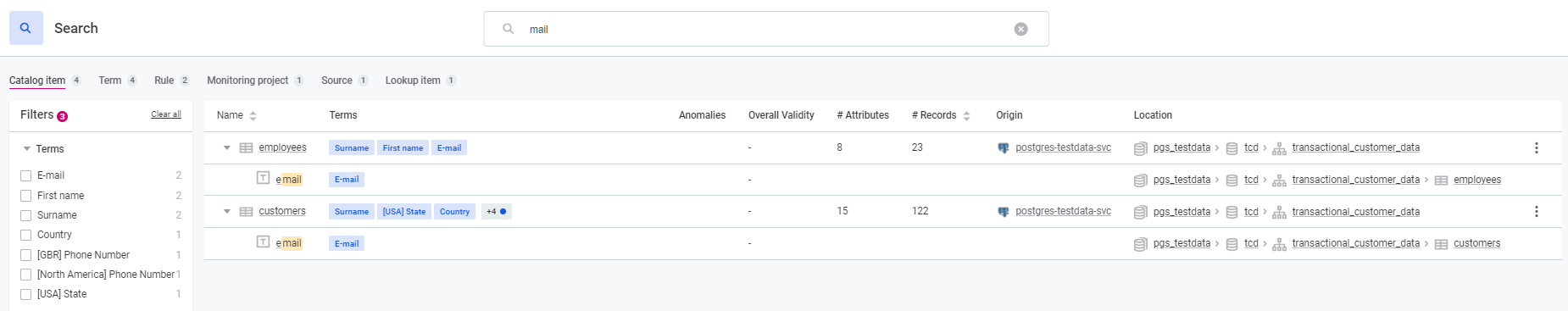The height and width of the screenshot is (311, 1568).
Task: Check the Surname term filter
Action: [x=25, y=215]
